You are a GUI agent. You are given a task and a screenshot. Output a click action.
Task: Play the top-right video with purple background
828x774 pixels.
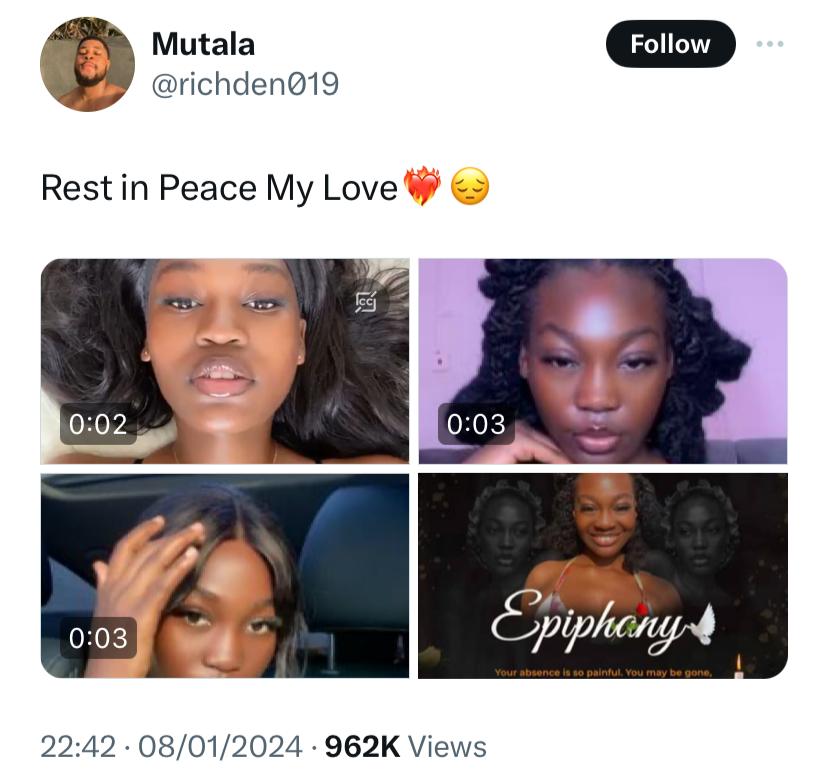pos(602,360)
